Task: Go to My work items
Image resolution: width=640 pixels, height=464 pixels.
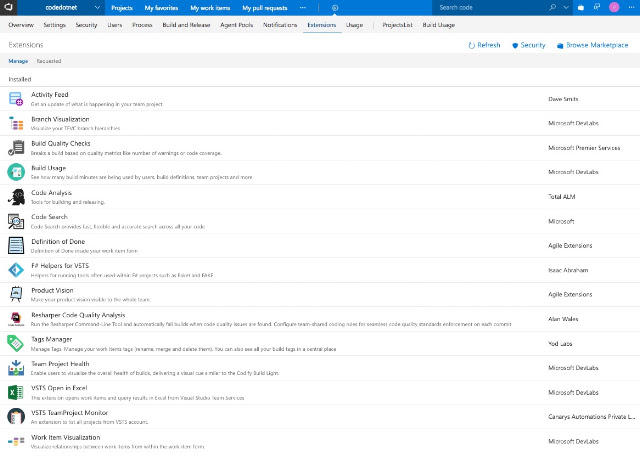Action: pos(210,8)
